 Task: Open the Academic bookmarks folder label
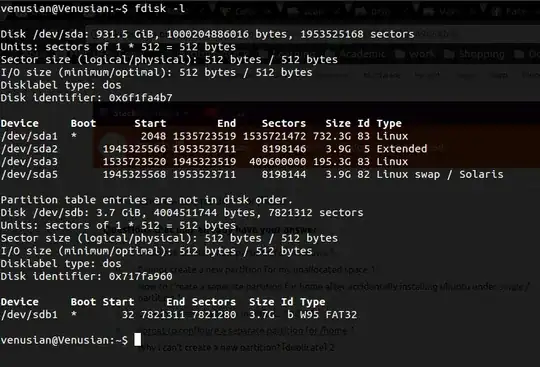[x=362, y=54]
